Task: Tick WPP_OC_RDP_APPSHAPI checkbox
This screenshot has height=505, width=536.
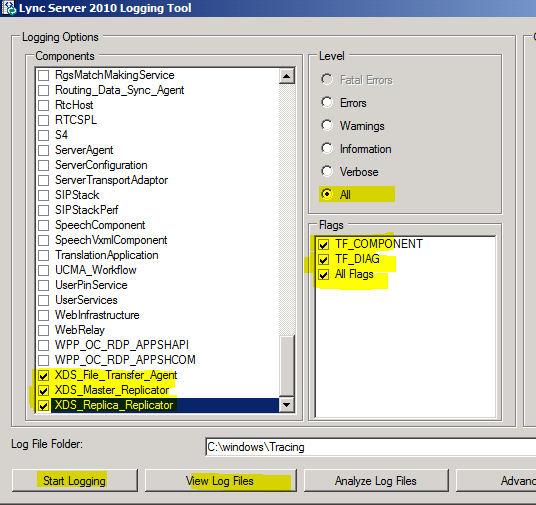Action: coord(43,345)
